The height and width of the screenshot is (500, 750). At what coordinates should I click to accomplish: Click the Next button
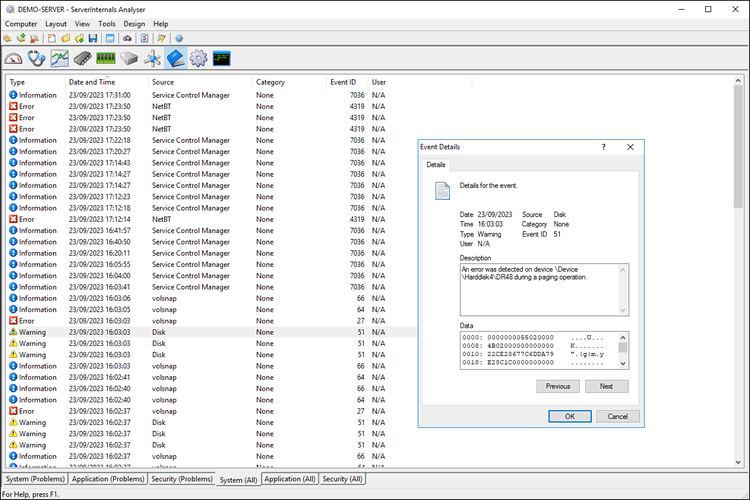(607, 386)
